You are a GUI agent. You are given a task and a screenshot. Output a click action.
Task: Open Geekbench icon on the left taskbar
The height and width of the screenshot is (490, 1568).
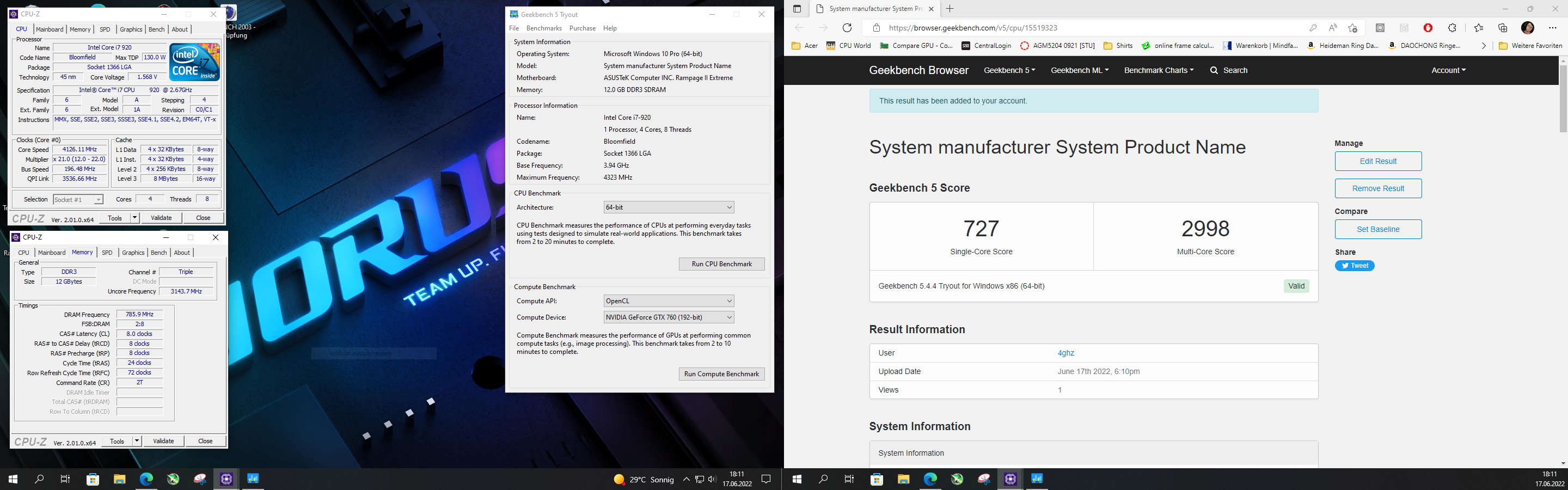tap(253, 480)
